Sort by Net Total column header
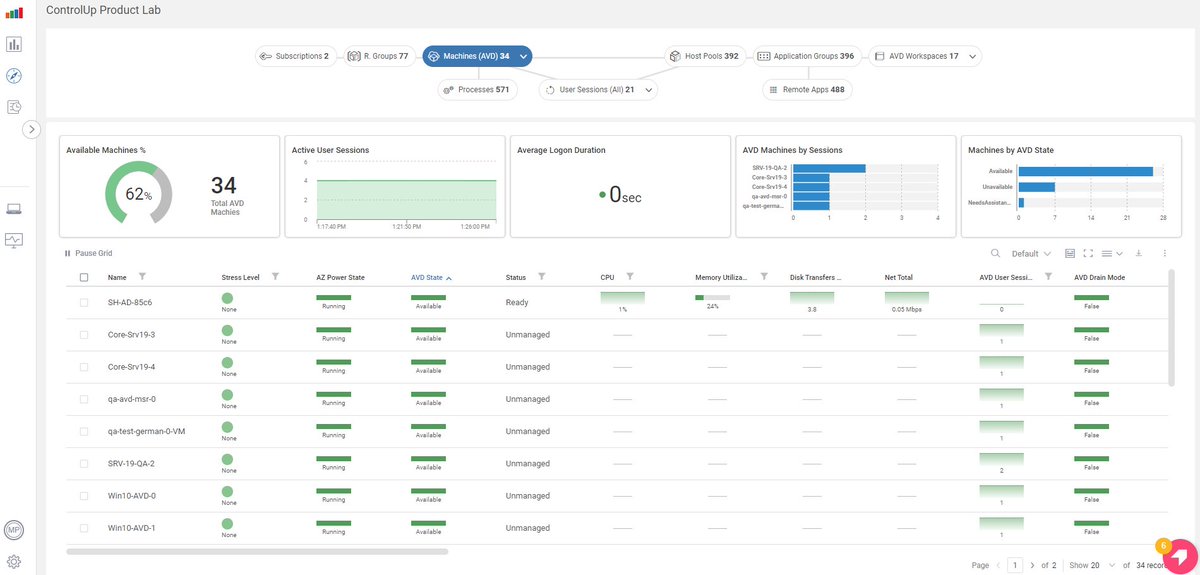The image size is (1200, 575). click(x=898, y=277)
